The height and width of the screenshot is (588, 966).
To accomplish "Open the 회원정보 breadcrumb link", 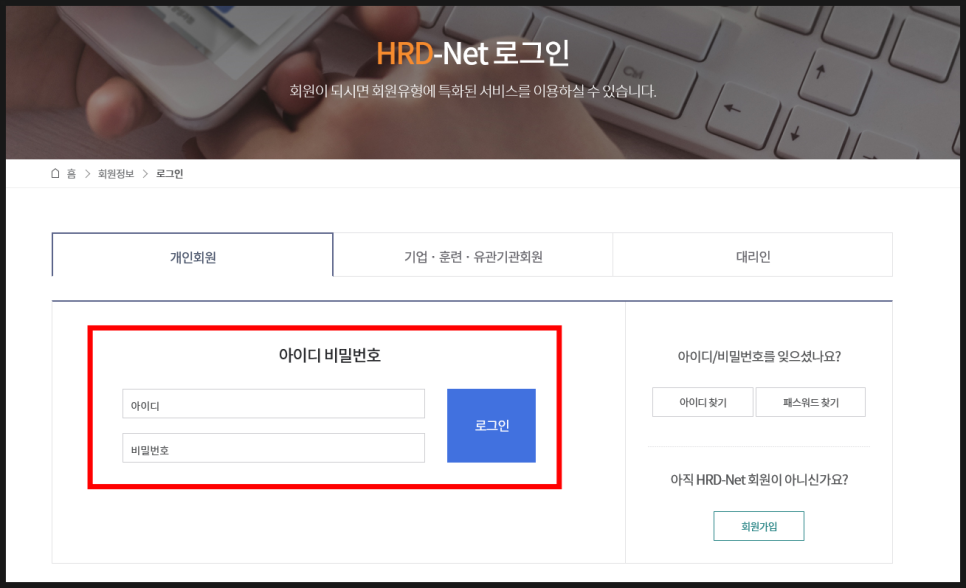I will (116, 174).
